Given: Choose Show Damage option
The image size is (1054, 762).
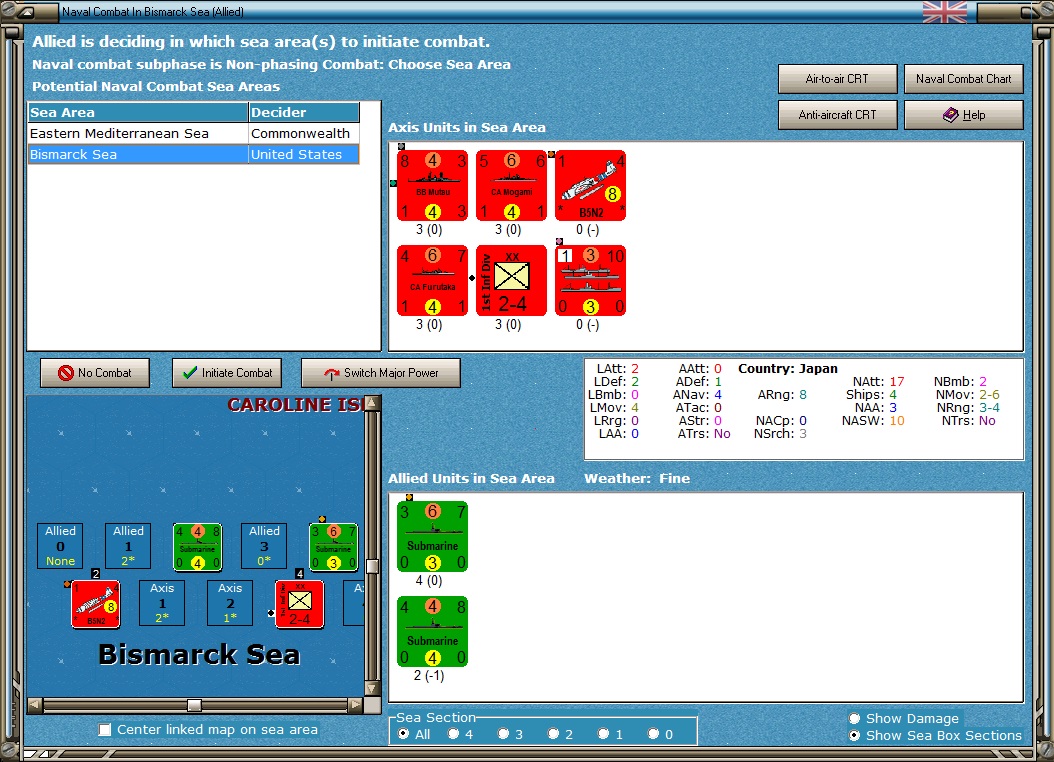Looking at the screenshot, I should pos(854,719).
